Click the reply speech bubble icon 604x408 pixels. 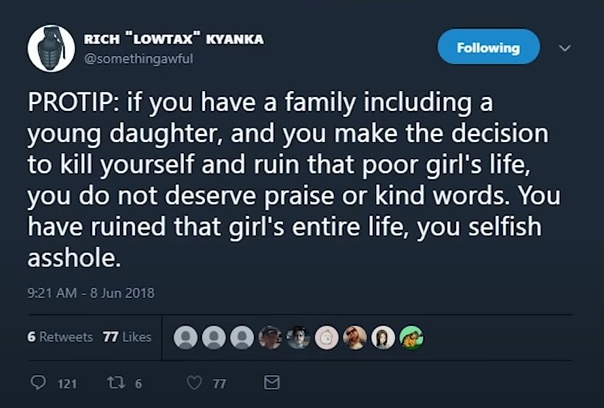coord(38,383)
